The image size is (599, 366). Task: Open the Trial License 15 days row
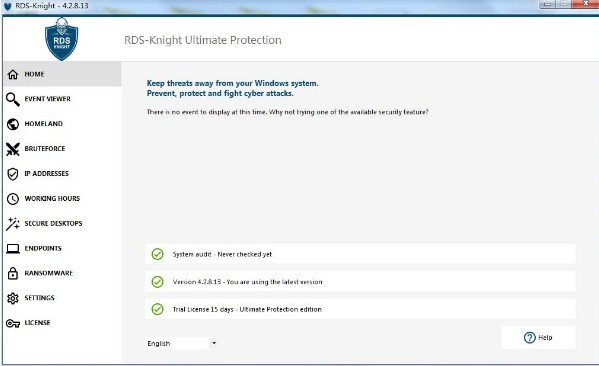(x=360, y=309)
